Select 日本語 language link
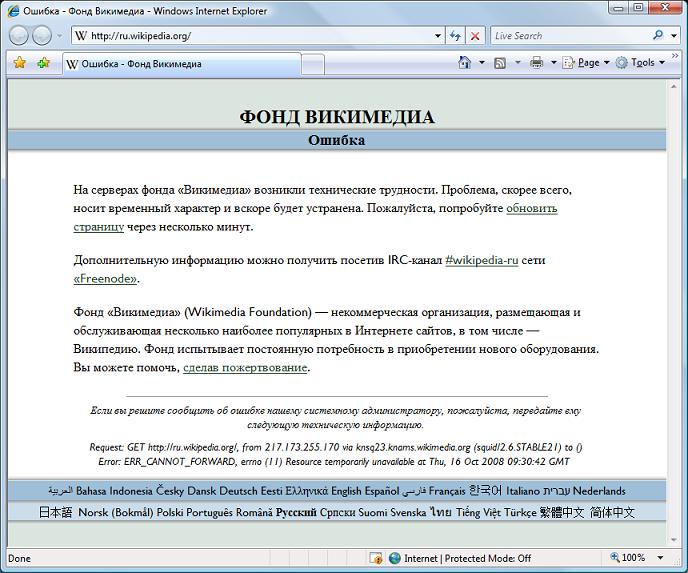The image size is (688, 573). point(56,512)
